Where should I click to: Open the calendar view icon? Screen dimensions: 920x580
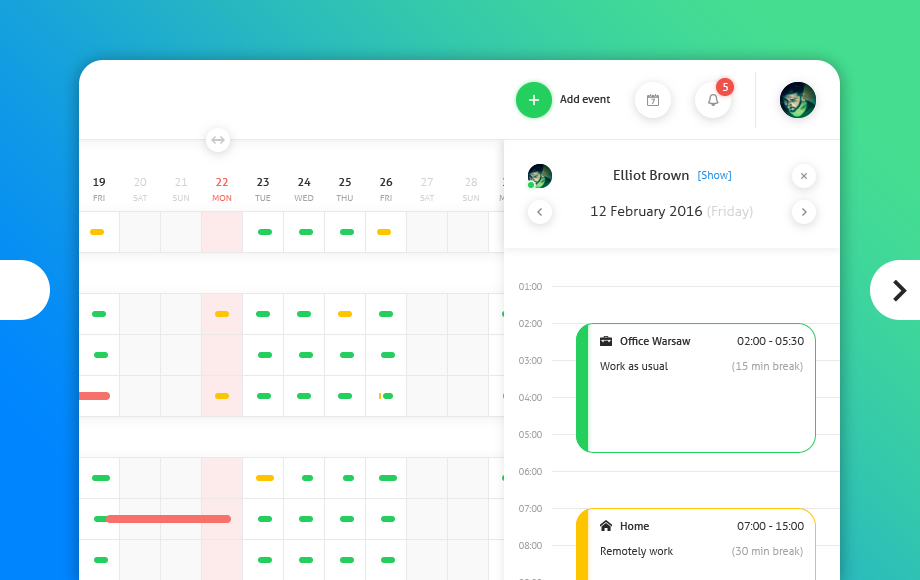652,100
